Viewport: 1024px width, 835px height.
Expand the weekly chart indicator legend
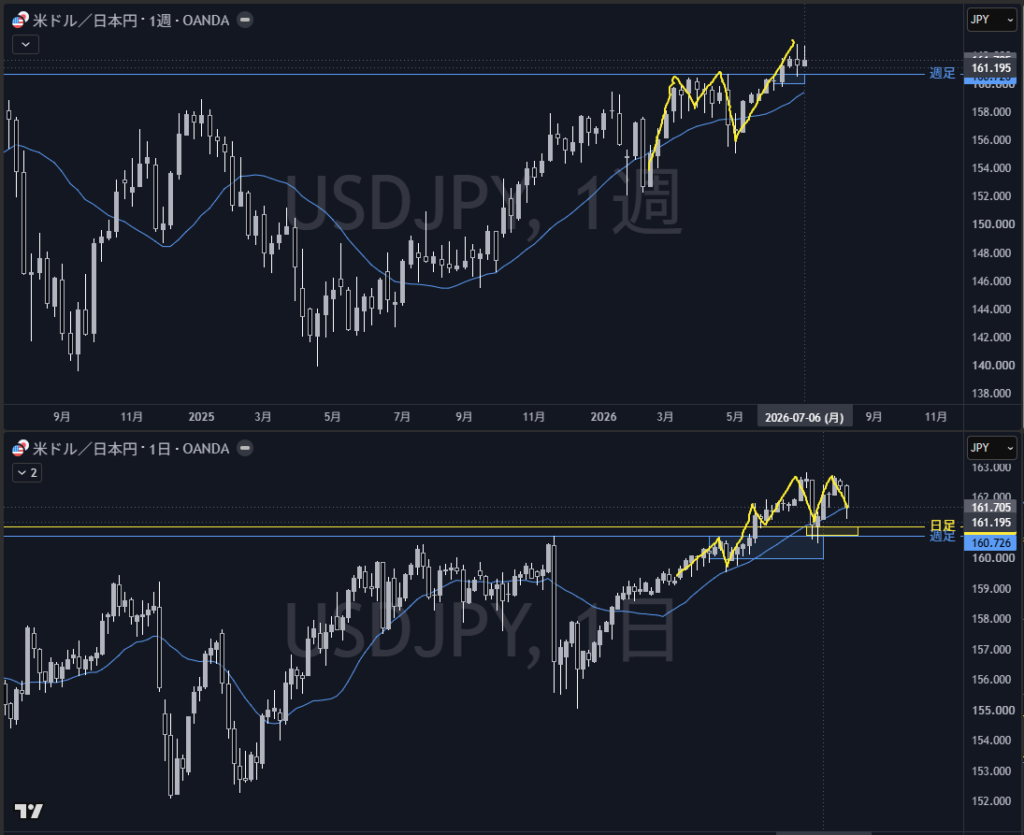pos(25,44)
